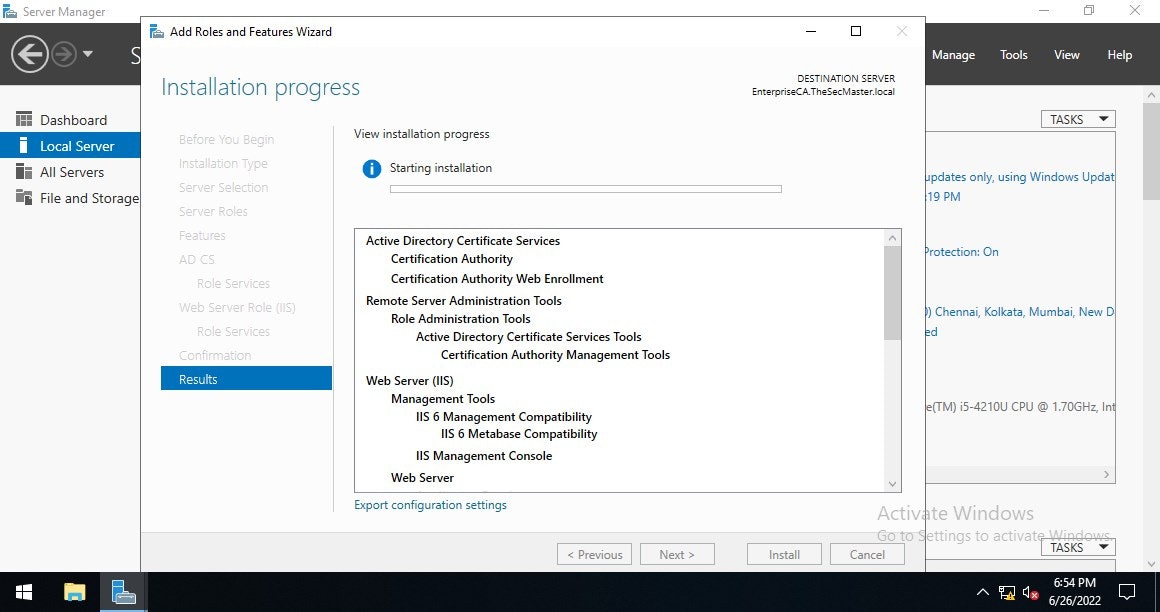Viewport: 1160px width, 612px height.
Task: Open the Help menu
Action: (x=1119, y=55)
